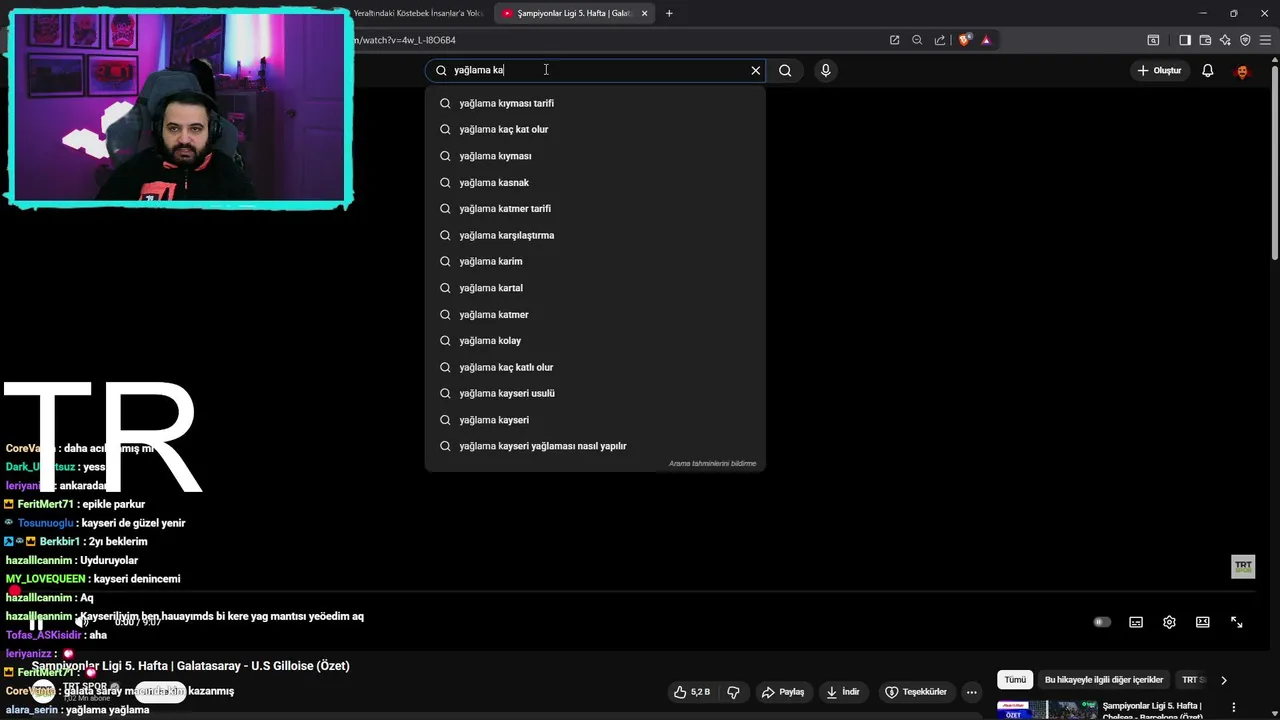1280x720 pixels.
Task: Open a new browser tab with plus
Action: point(669,13)
